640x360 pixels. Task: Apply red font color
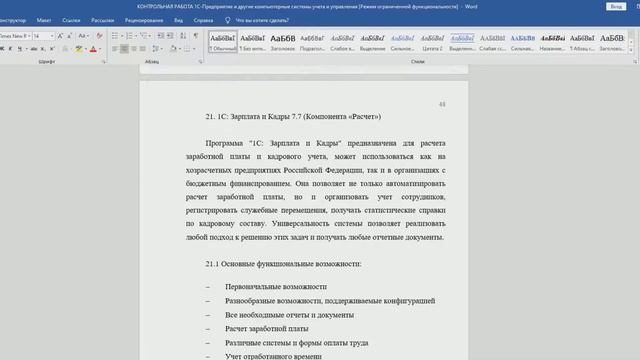(93, 49)
